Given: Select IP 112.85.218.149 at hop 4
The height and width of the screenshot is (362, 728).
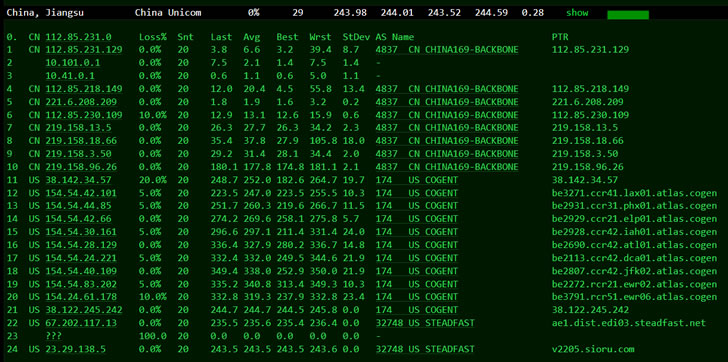Looking at the screenshot, I should 84,89.
